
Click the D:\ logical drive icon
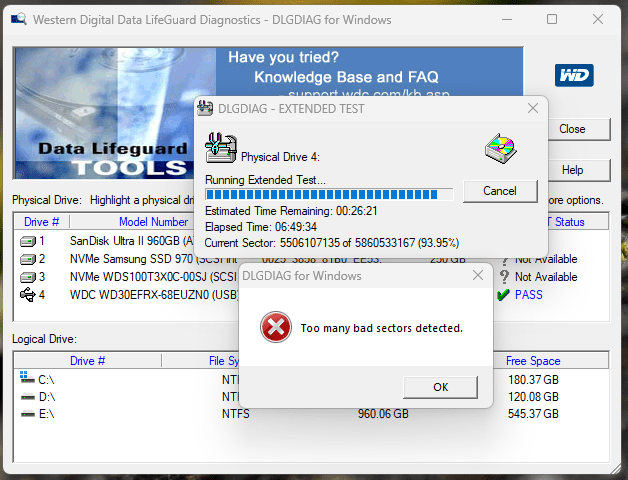(x=28, y=397)
